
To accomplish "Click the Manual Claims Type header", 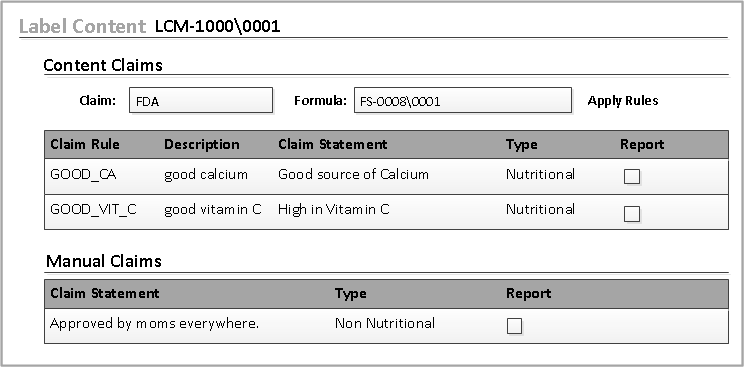I will pyautogui.click(x=351, y=294).
